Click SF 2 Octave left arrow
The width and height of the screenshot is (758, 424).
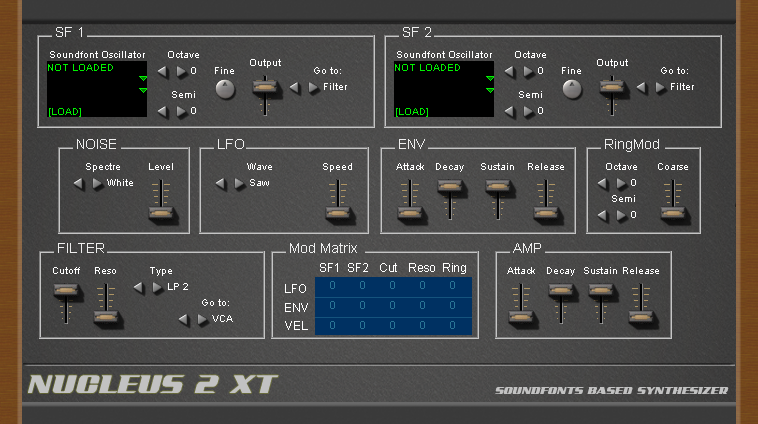pos(510,72)
